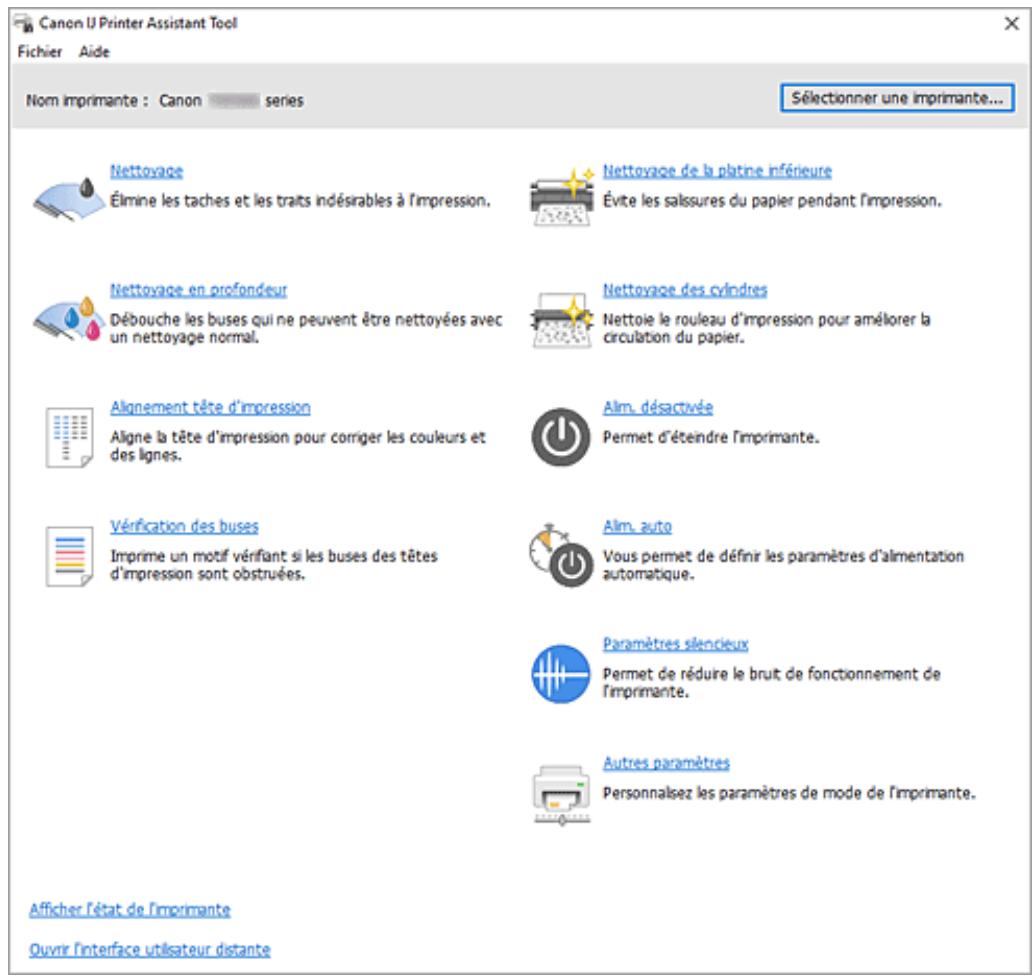Click the Nettoyage ink drop icon
This screenshot has width=1035, height=978.
[x=69, y=197]
